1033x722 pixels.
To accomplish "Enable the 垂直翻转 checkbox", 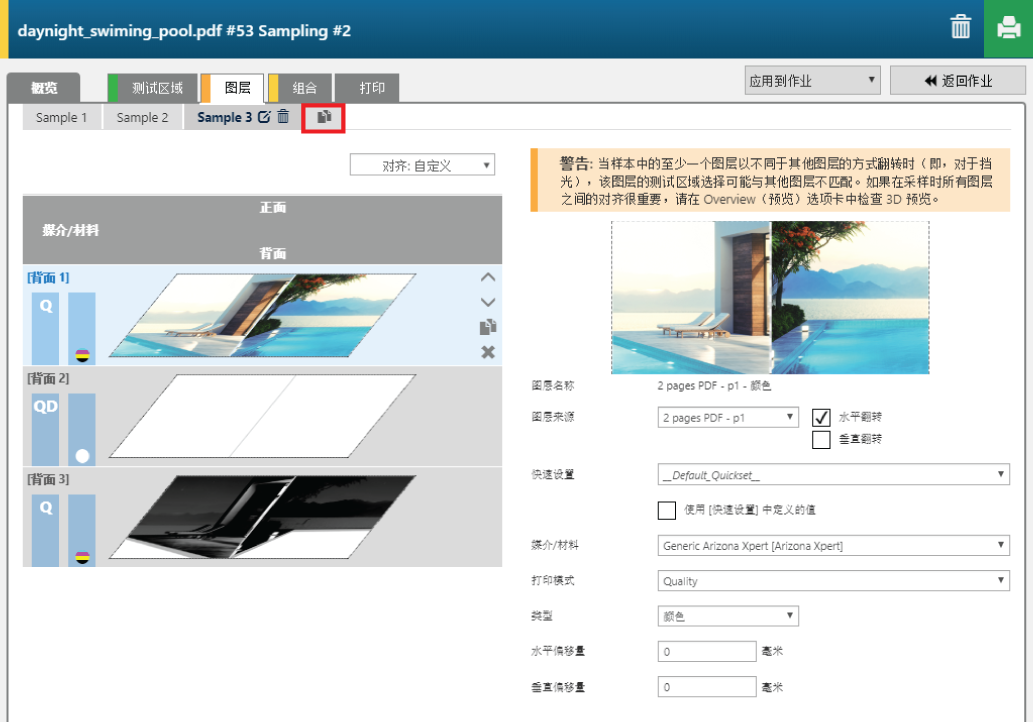I will (821, 440).
